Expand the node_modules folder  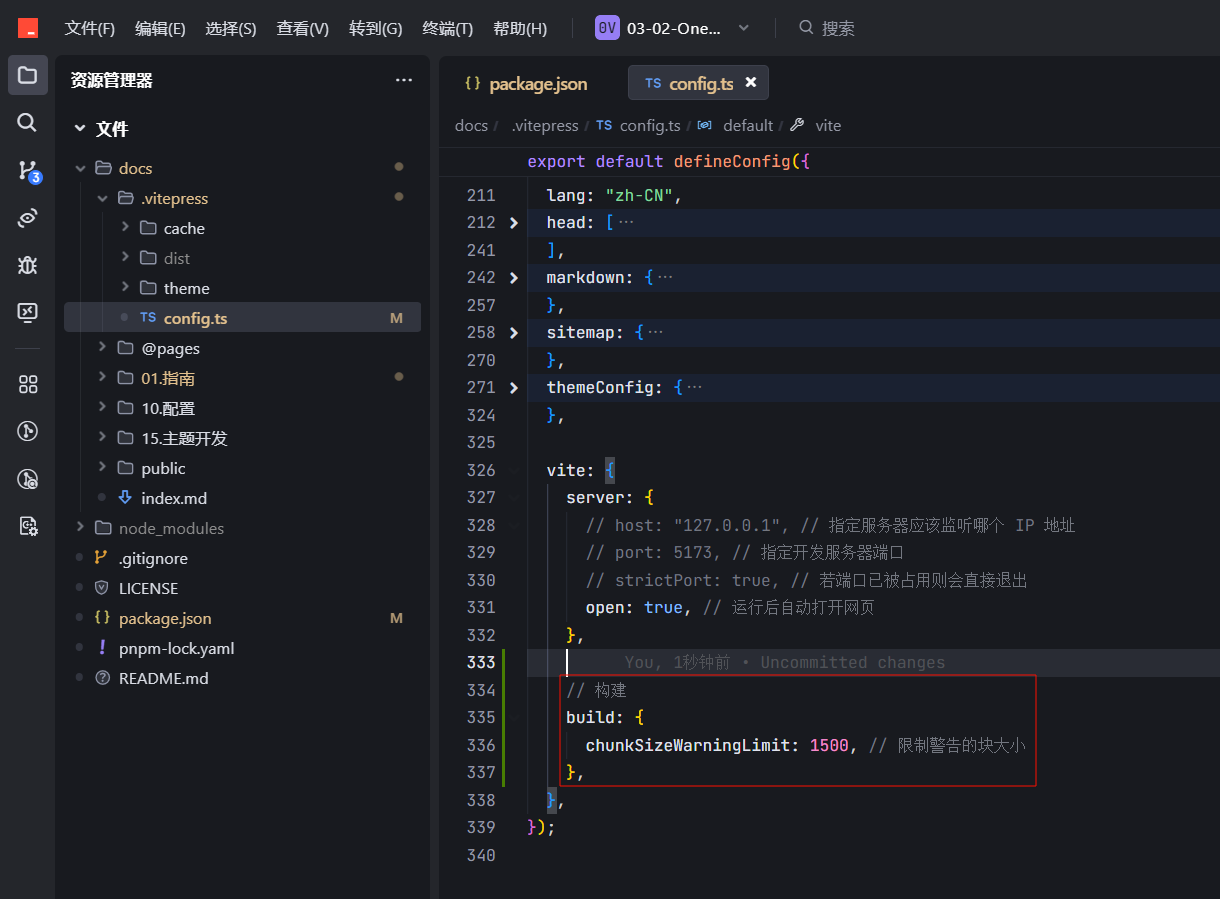tap(80, 528)
